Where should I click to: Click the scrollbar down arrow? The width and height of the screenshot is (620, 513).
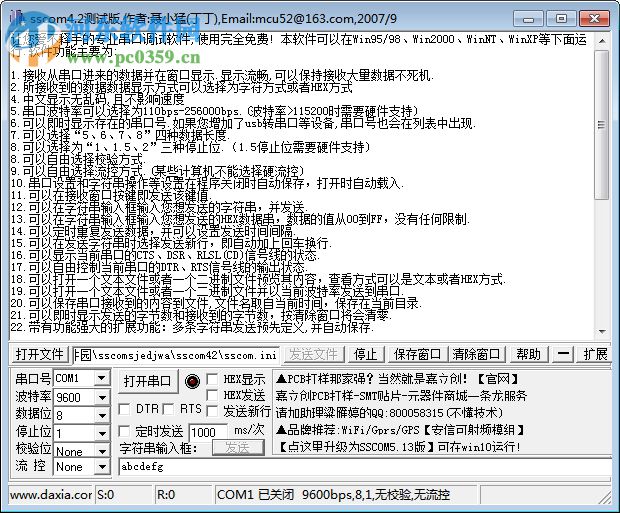pyautogui.click(x=602, y=332)
